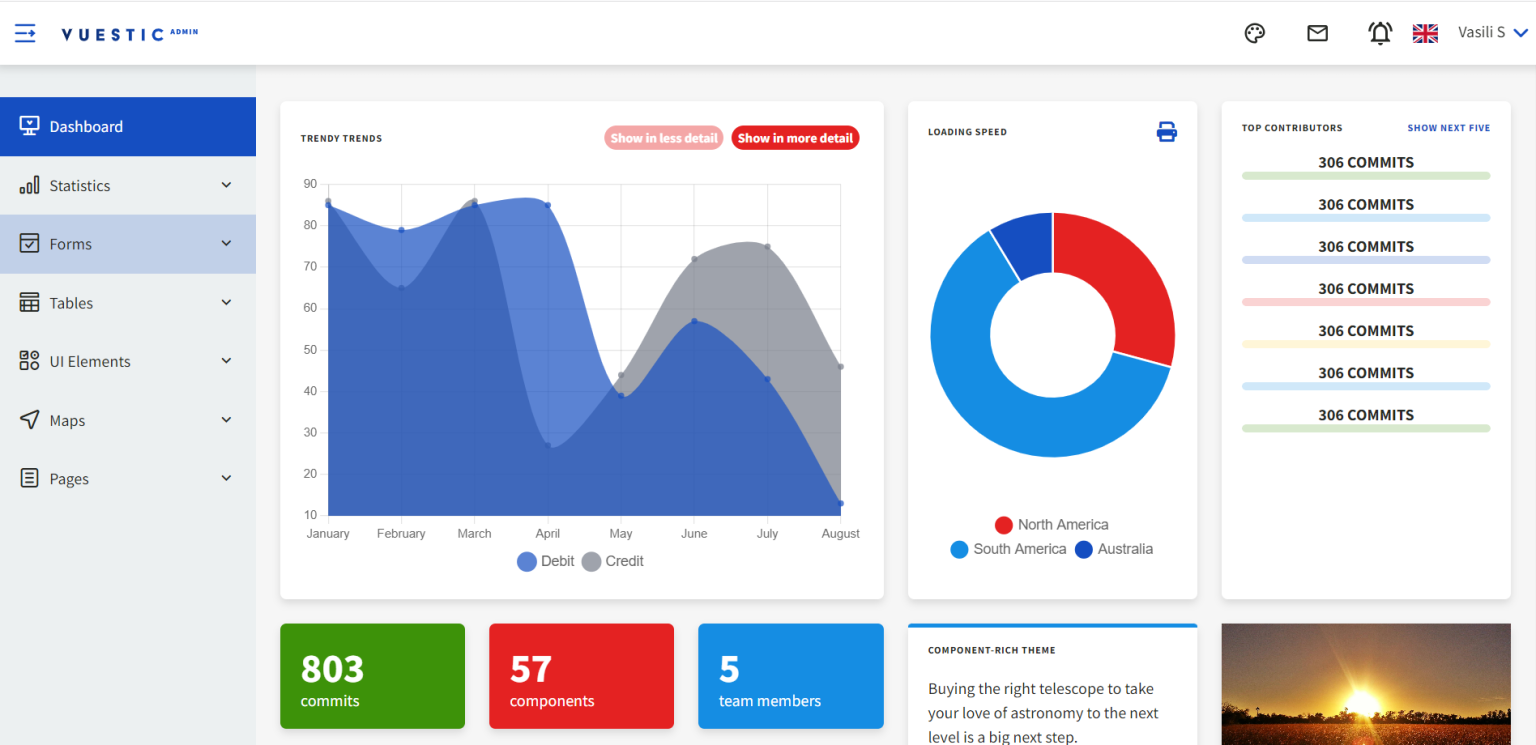Toggle the Debit dataset legend
This screenshot has height=745, width=1536.
click(x=545, y=561)
